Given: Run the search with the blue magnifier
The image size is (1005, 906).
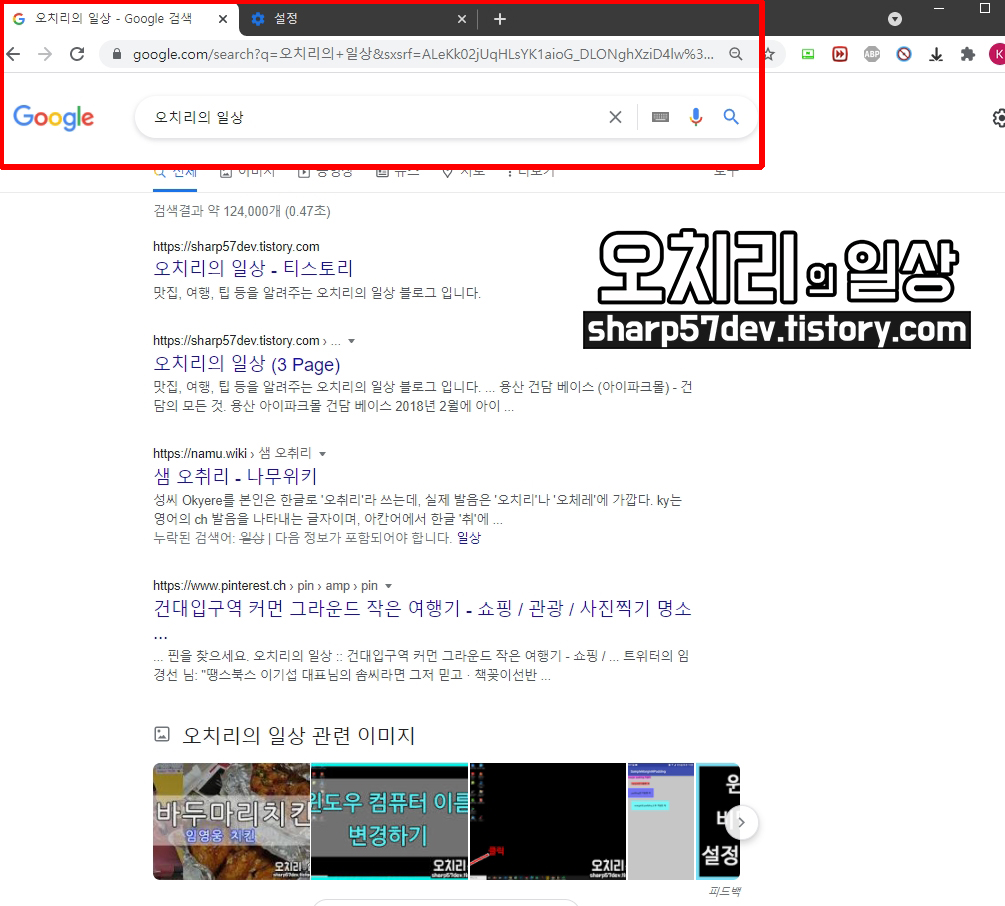Looking at the screenshot, I should [731, 117].
